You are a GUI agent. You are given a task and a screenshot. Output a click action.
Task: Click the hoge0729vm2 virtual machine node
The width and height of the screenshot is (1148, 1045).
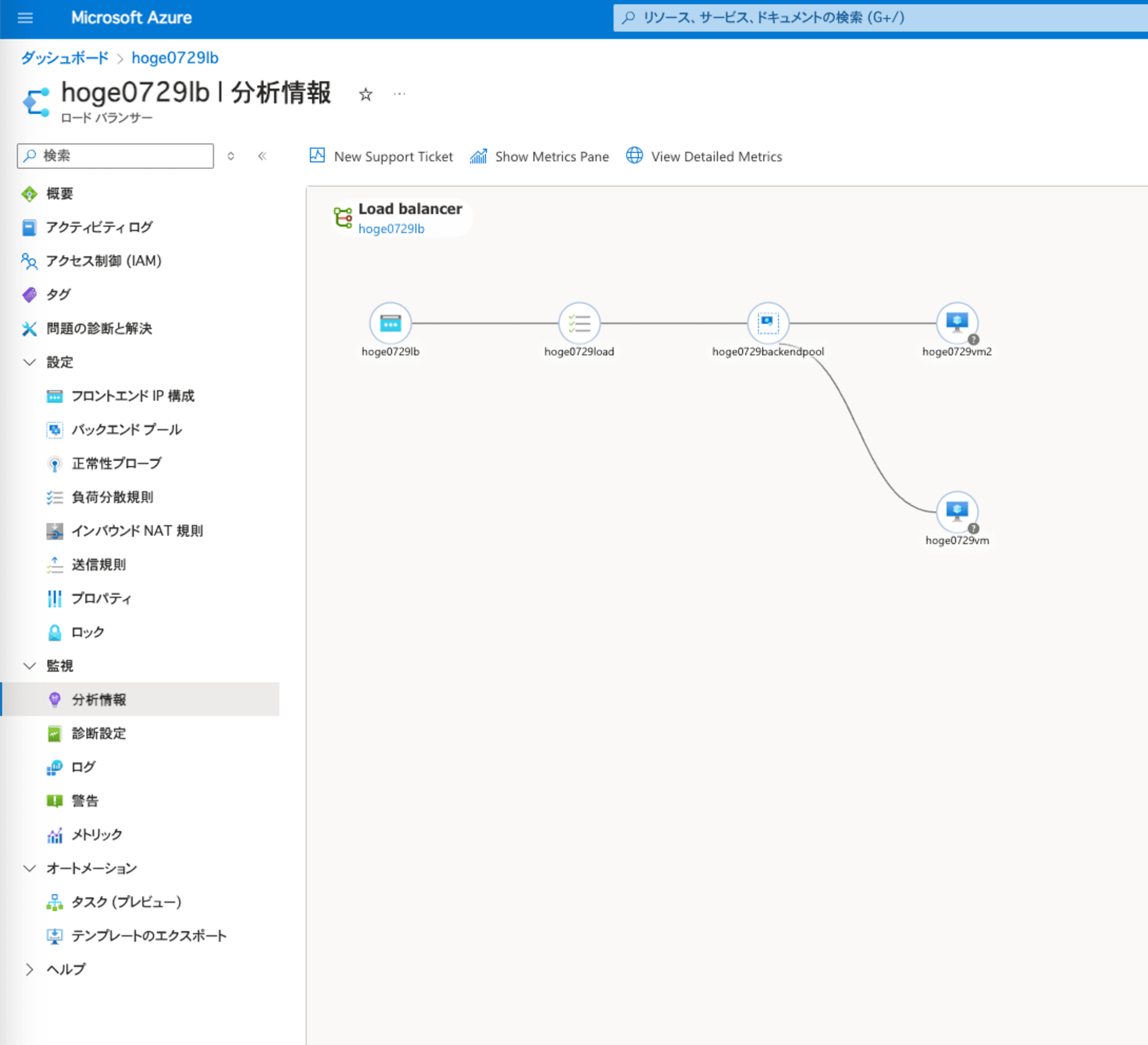click(x=957, y=323)
